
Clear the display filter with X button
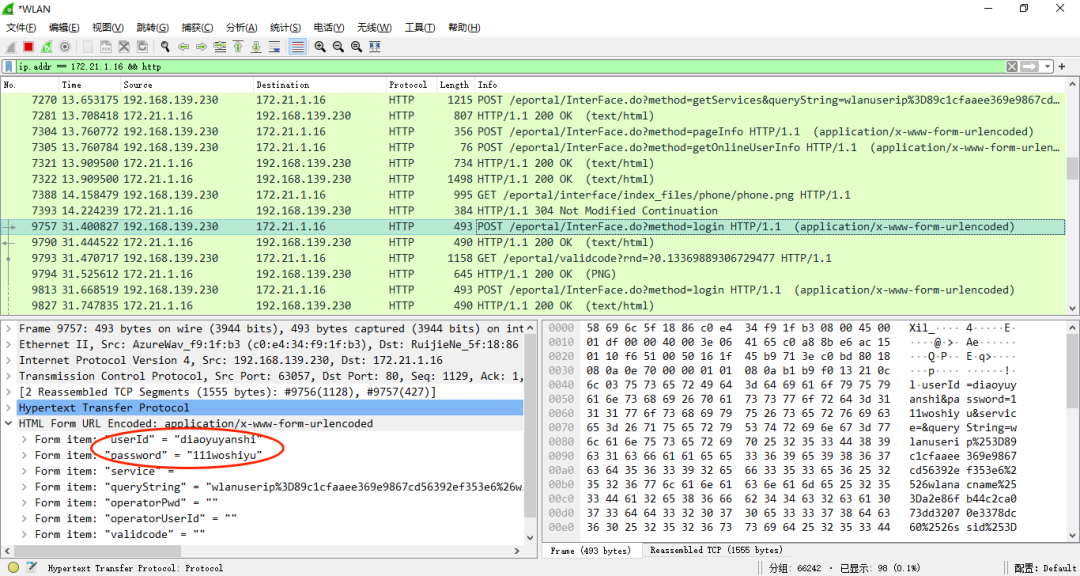(1011, 66)
